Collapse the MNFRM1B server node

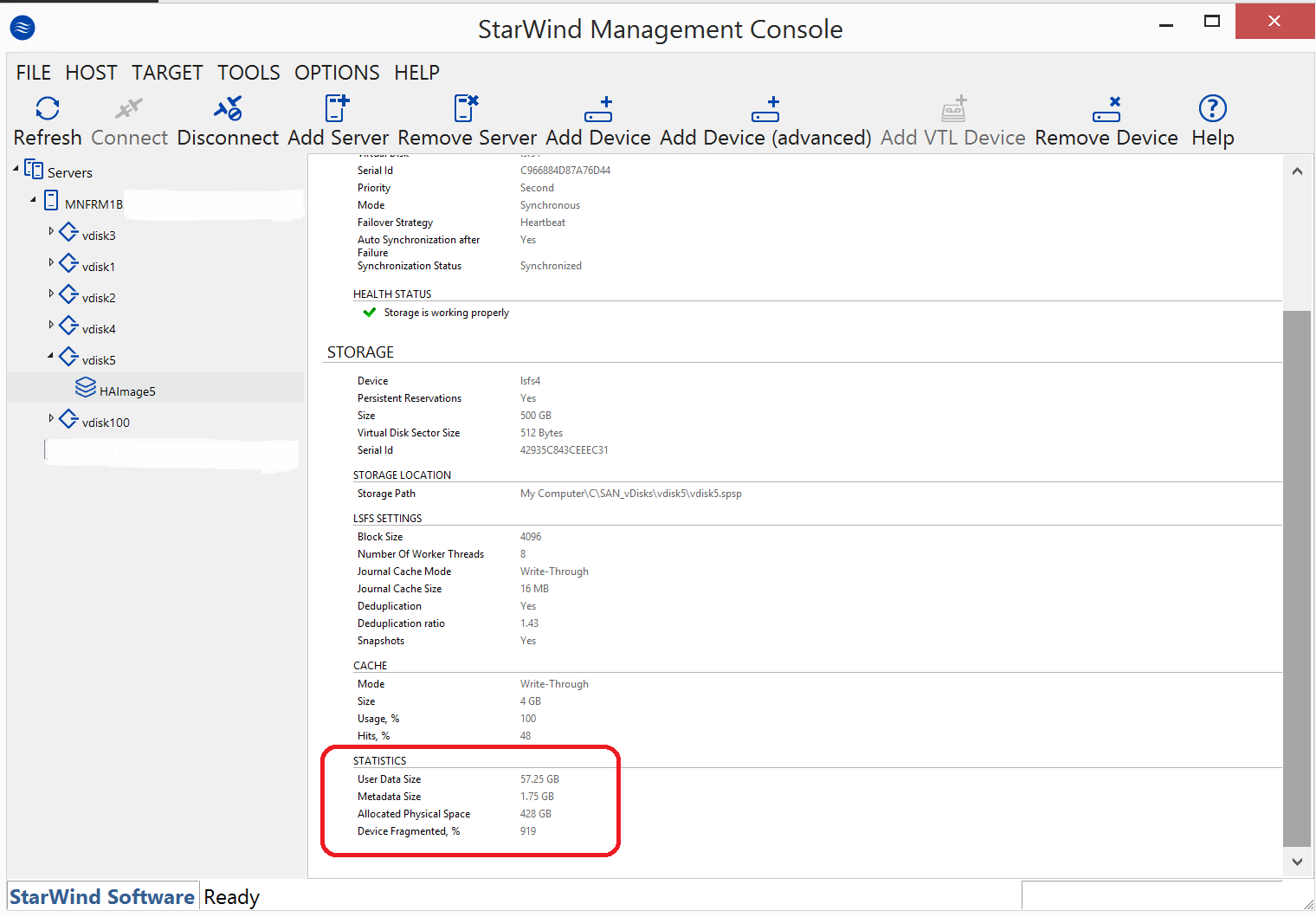[x=33, y=200]
